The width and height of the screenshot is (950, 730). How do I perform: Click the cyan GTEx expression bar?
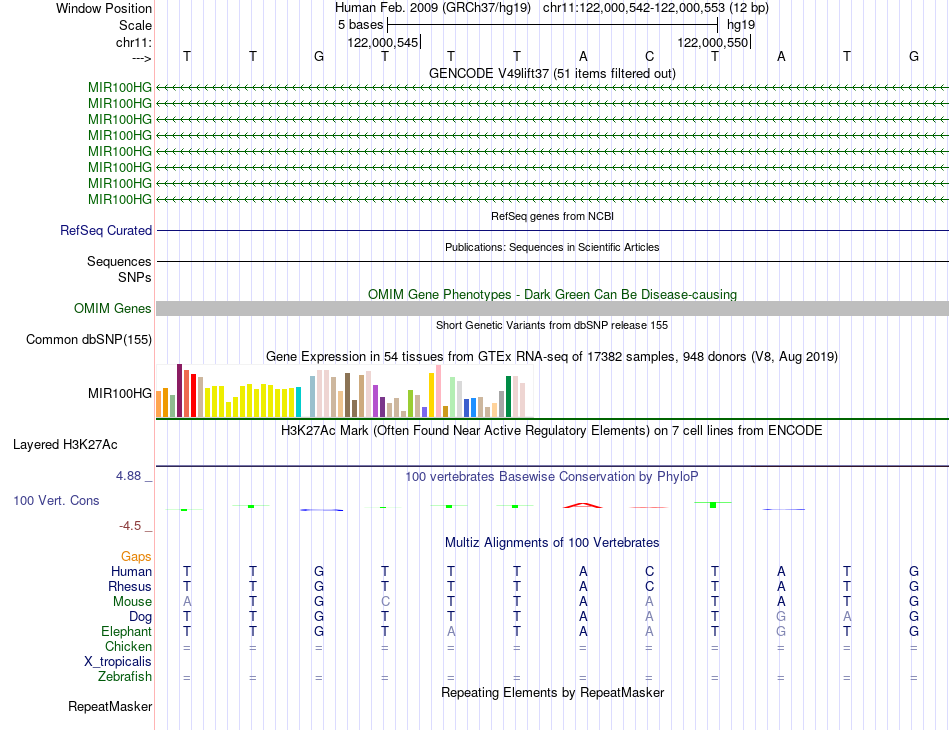298,402
